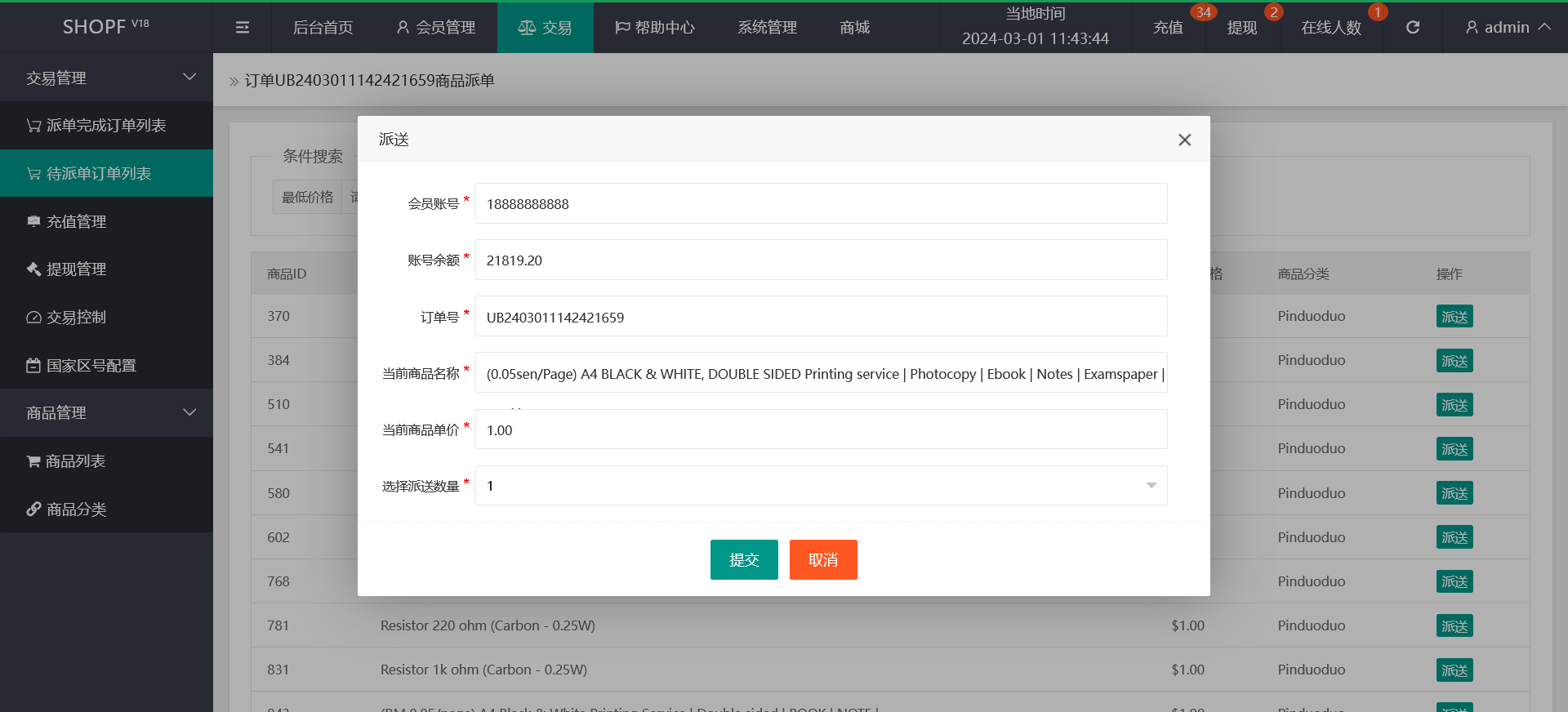
Task: Open 国家区号配置 in the sidebar
Action: pos(91,366)
